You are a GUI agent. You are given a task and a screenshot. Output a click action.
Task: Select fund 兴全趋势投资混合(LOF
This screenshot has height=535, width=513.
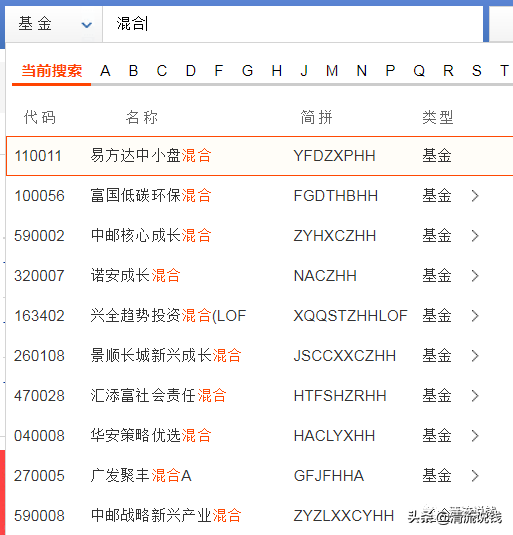[x=168, y=316]
